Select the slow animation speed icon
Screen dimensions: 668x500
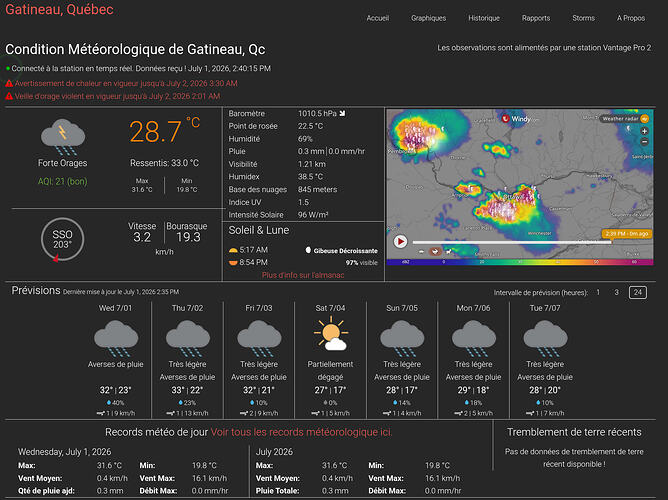[x=421, y=252]
